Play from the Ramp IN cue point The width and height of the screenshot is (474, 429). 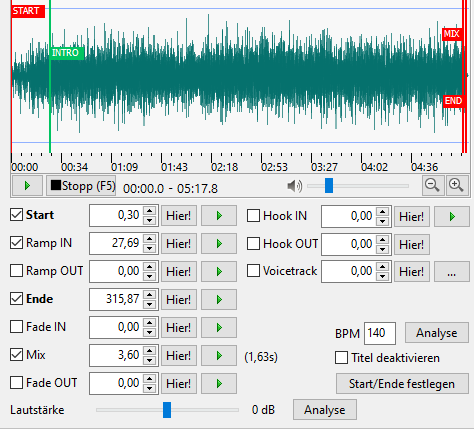tap(219, 244)
